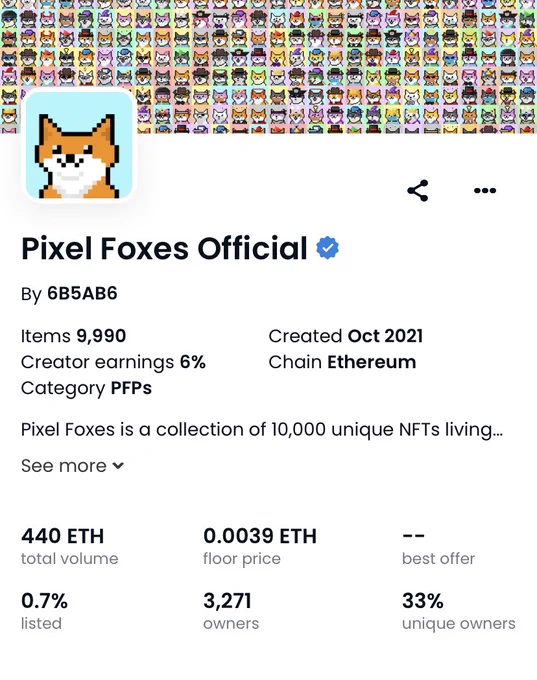Expand description with See more

pos(72,466)
